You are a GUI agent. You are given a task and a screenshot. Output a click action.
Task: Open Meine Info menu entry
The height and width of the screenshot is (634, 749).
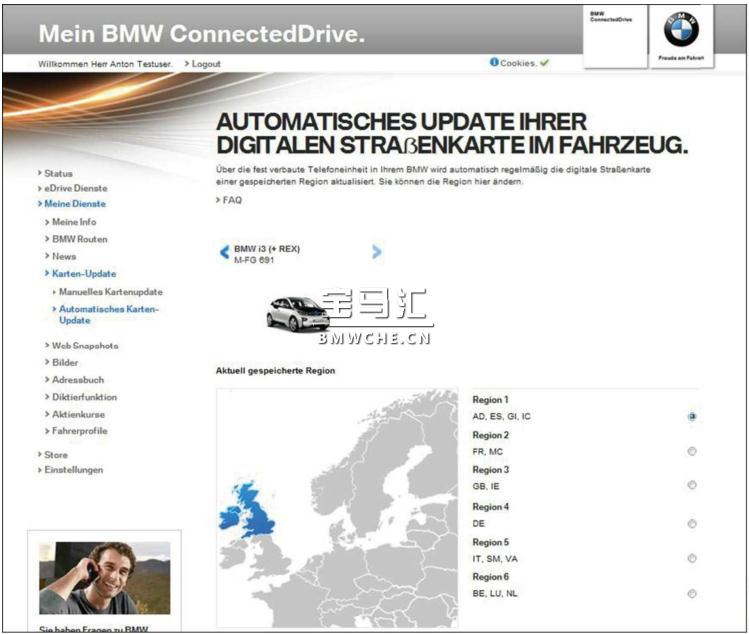coord(74,222)
